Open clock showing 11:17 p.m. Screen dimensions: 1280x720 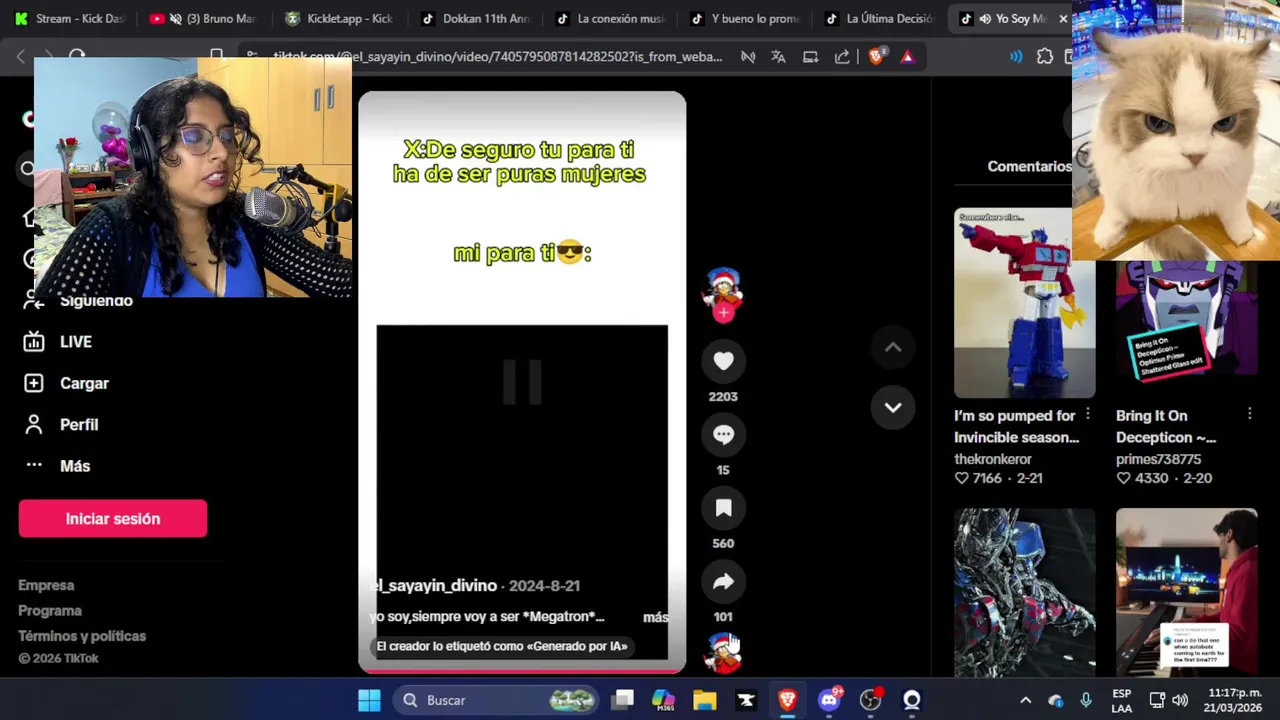(1235, 700)
